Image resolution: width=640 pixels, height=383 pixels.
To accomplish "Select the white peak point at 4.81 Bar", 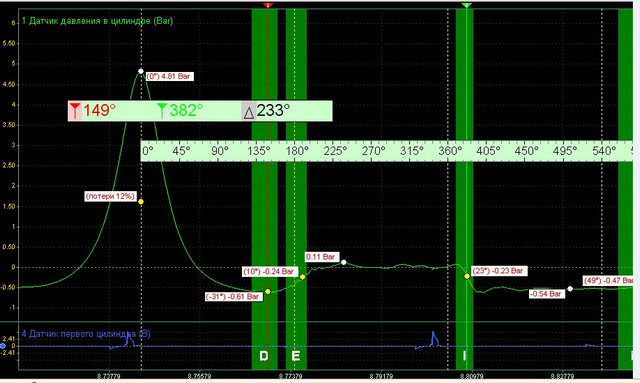I will tap(141, 71).
